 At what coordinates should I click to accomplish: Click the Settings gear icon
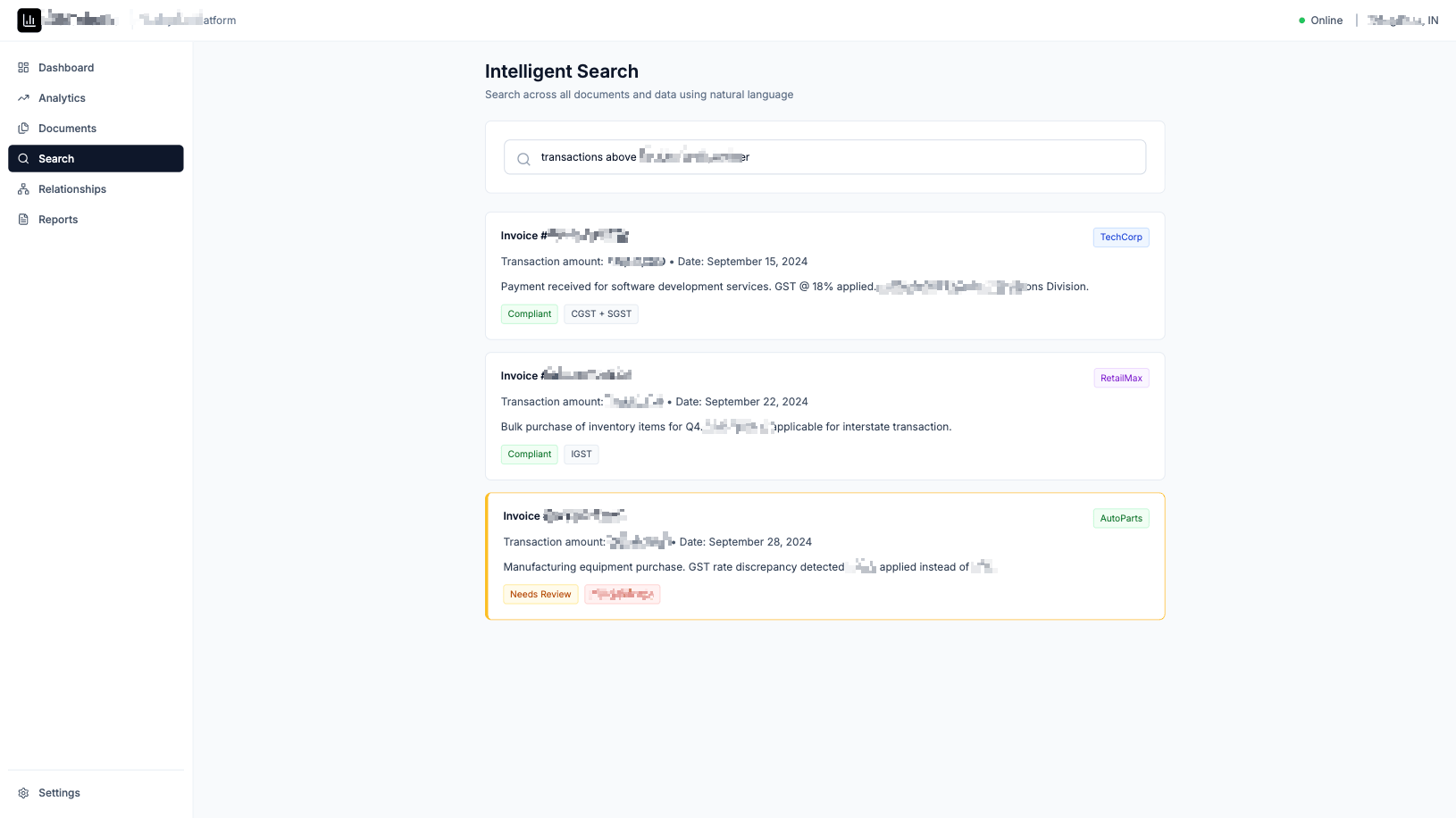pyautogui.click(x=23, y=793)
